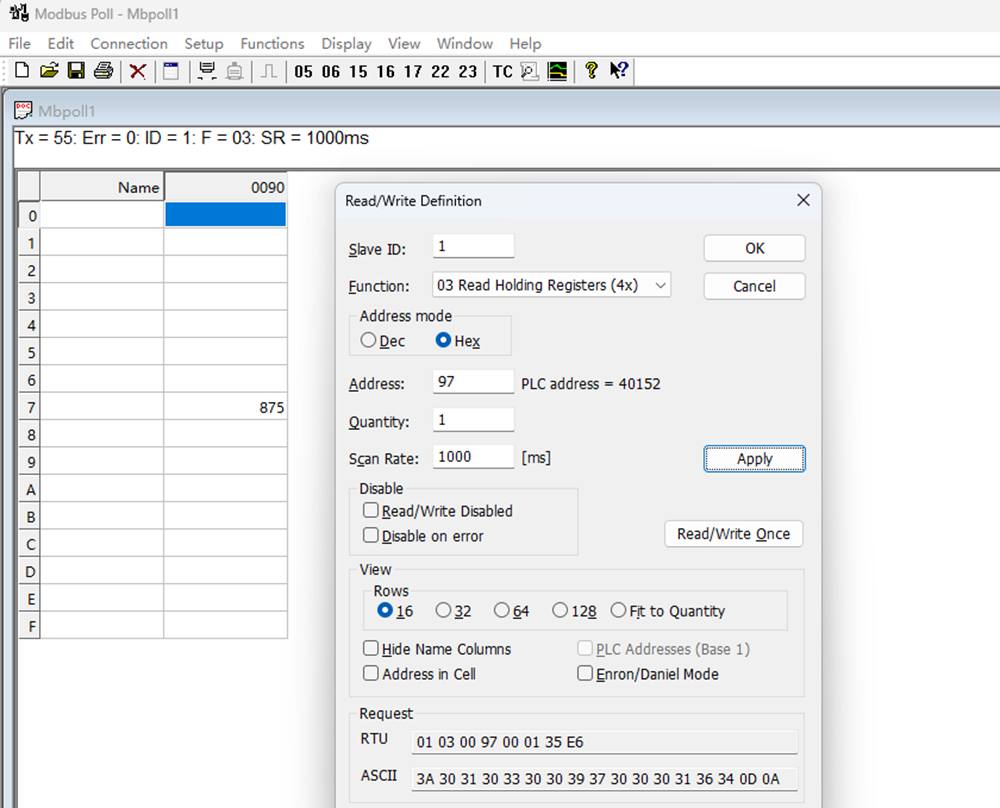Open the Functions menu
The image size is (1000, 808).
272,43
